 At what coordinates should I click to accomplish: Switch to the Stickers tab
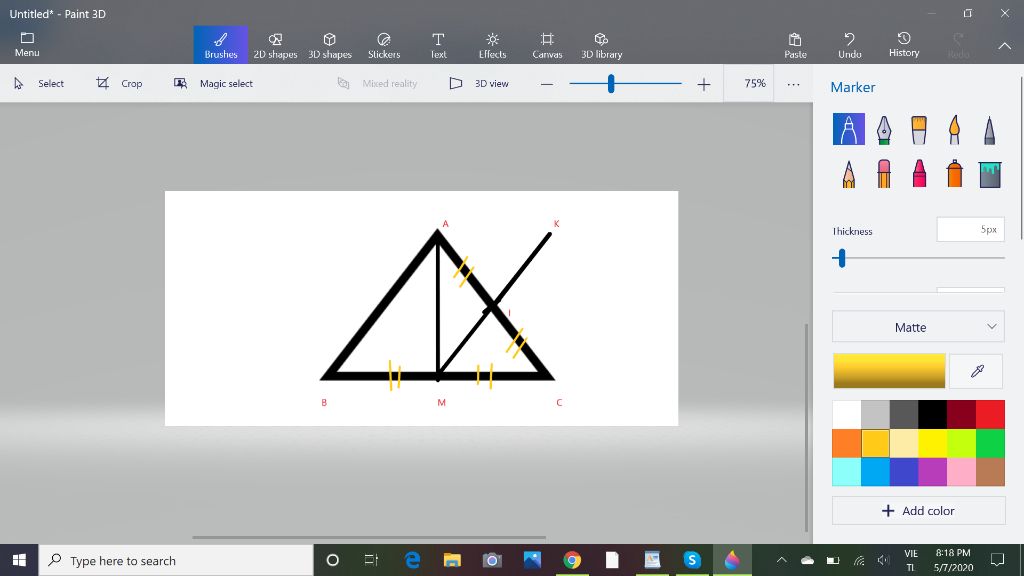(x=384, y=45)
